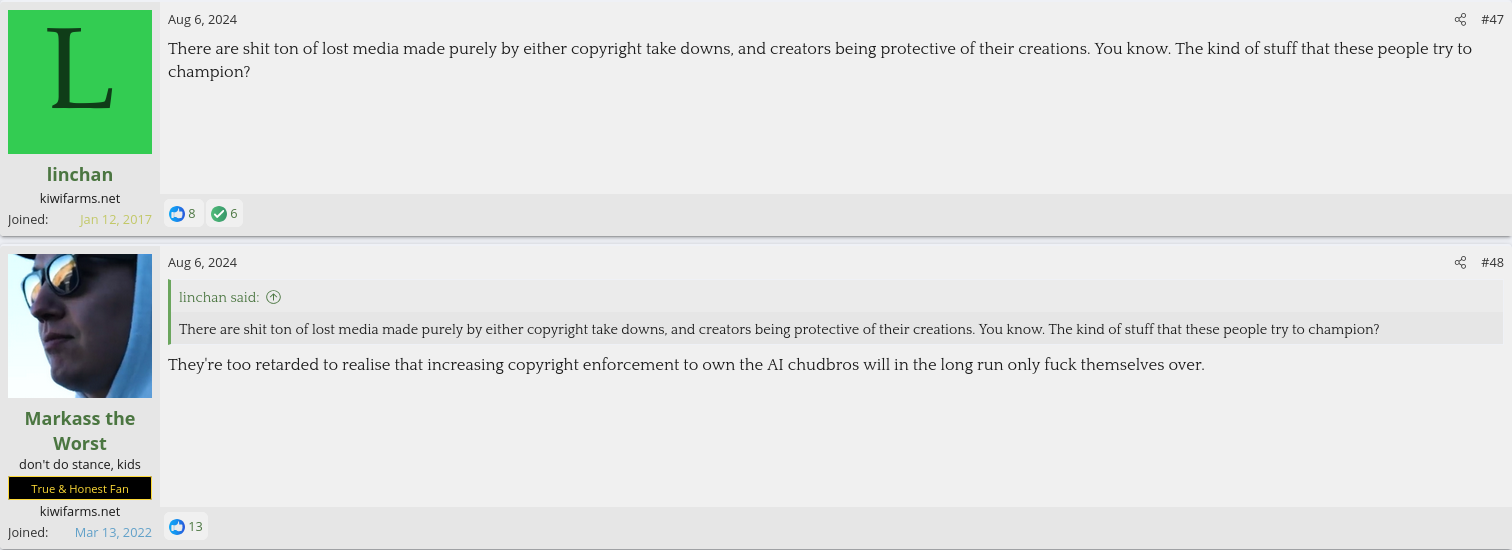Open linchan's username profile link
Viewport: 1512px width, 550px height.
click(80, 174)
